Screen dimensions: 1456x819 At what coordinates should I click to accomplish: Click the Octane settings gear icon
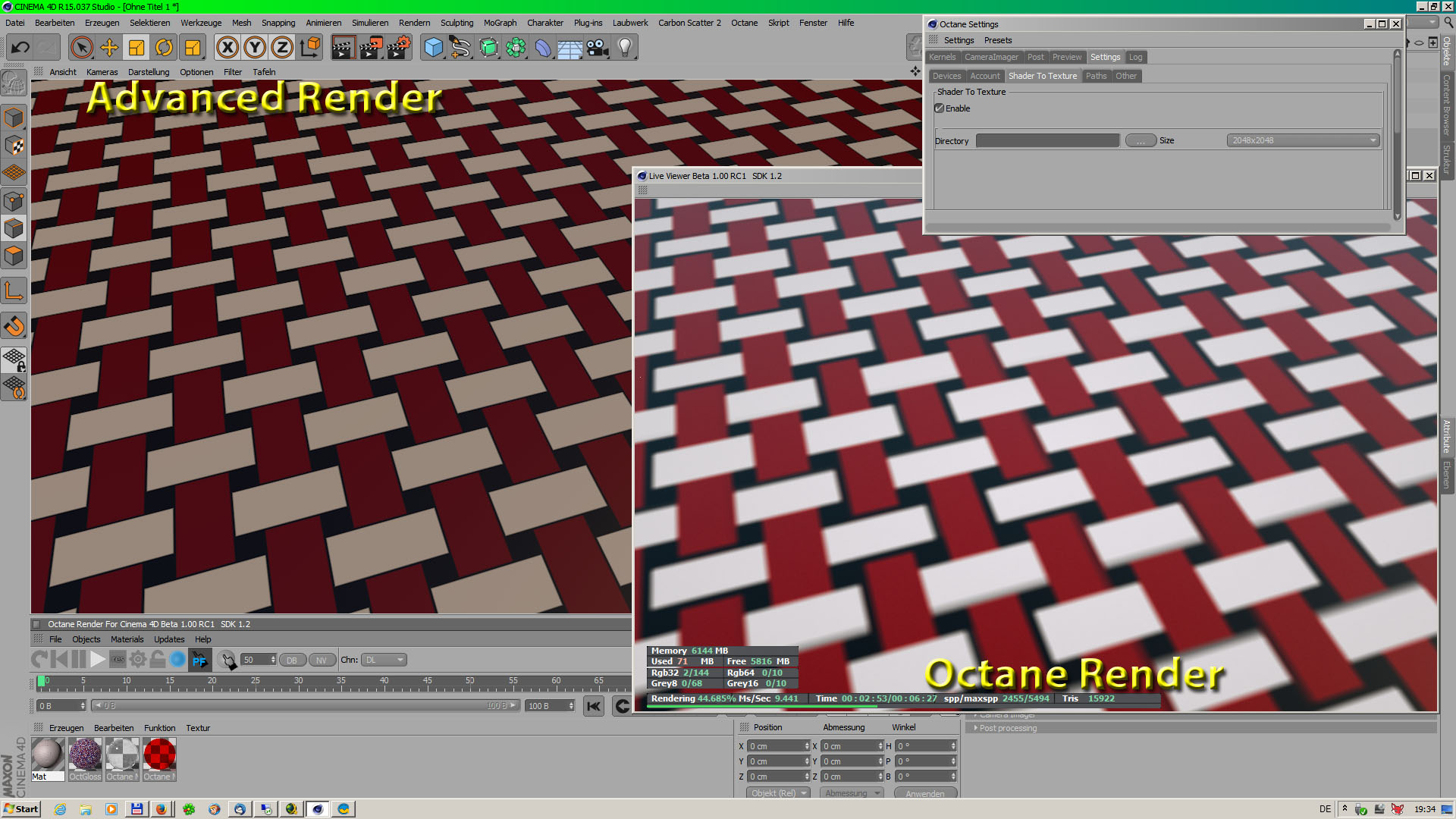pyautogui.click(x=137, y=660)
